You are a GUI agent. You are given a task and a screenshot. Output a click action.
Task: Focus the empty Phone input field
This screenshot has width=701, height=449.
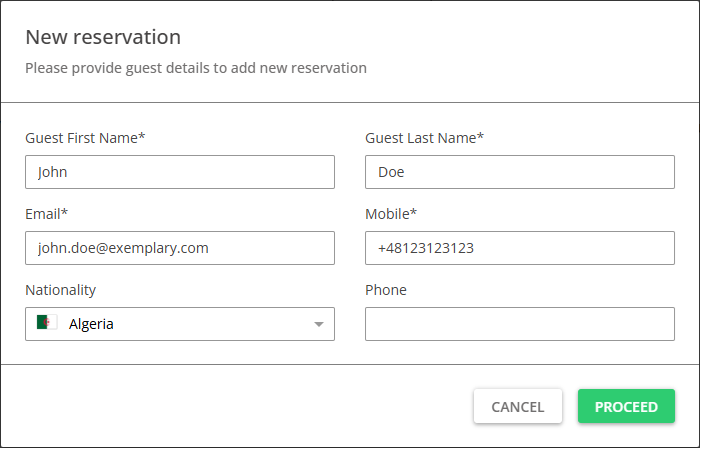(x=520, y=324)
